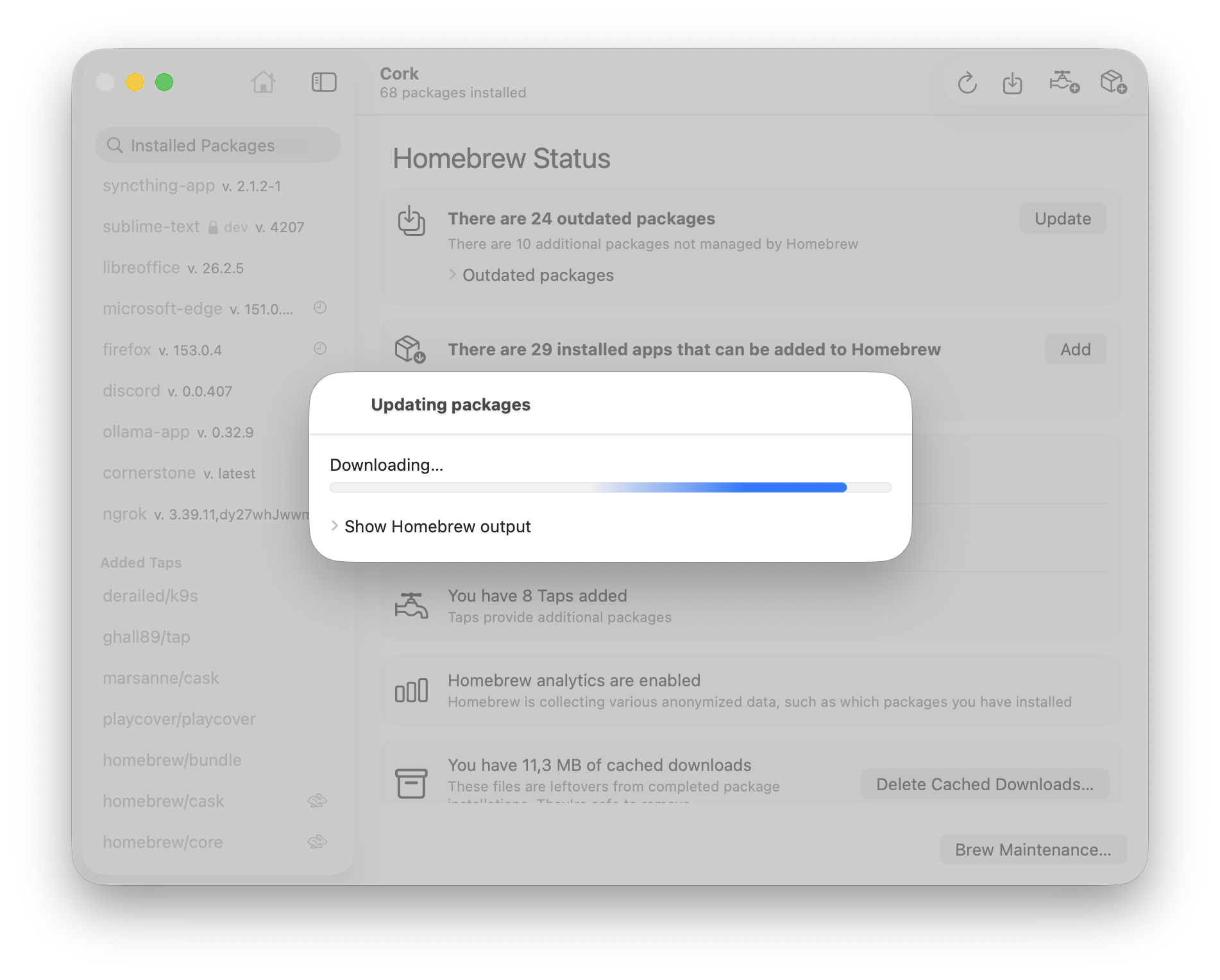Click the Add button for installed apps
Image resolution: width=1220 pixels, height=980 pixels.
point(1075,350)
